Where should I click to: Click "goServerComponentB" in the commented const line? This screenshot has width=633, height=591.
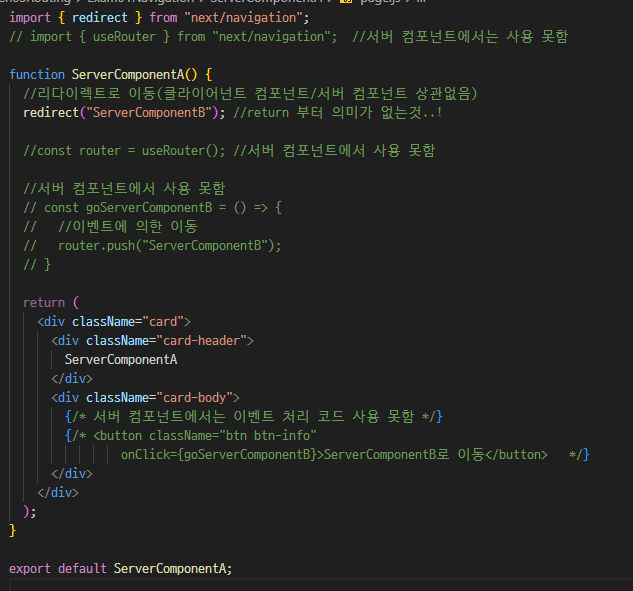point(149,207)
